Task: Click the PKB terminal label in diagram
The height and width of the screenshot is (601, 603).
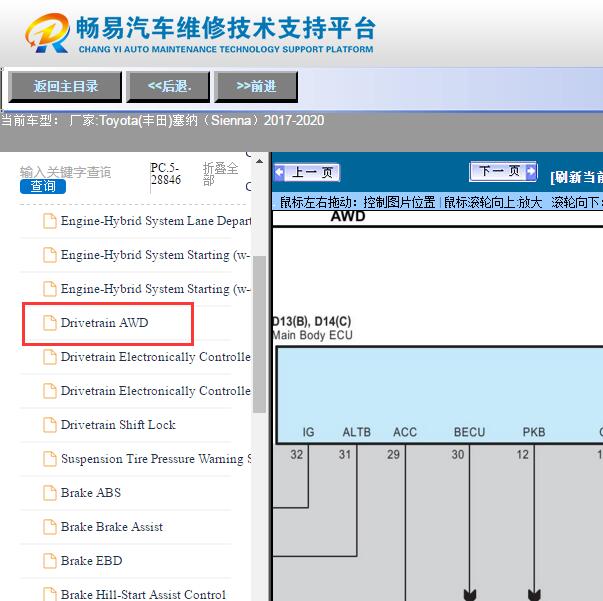Action: tap(534, 432)
